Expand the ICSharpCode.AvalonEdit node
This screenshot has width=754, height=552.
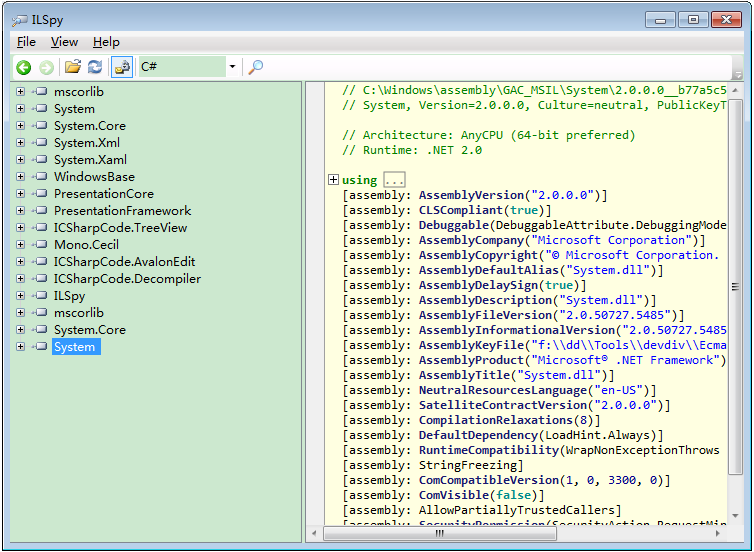pos(20,262)
